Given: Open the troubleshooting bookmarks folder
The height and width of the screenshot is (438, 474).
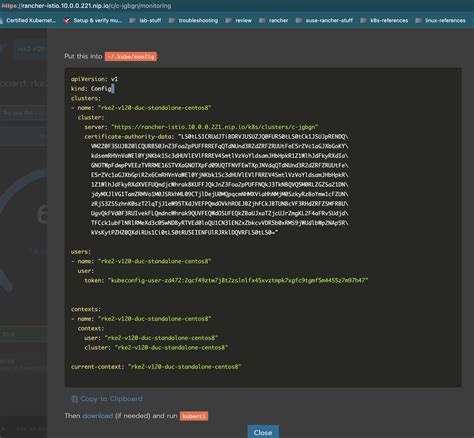Looking at the screenshot, I should (x=194, y=20).
